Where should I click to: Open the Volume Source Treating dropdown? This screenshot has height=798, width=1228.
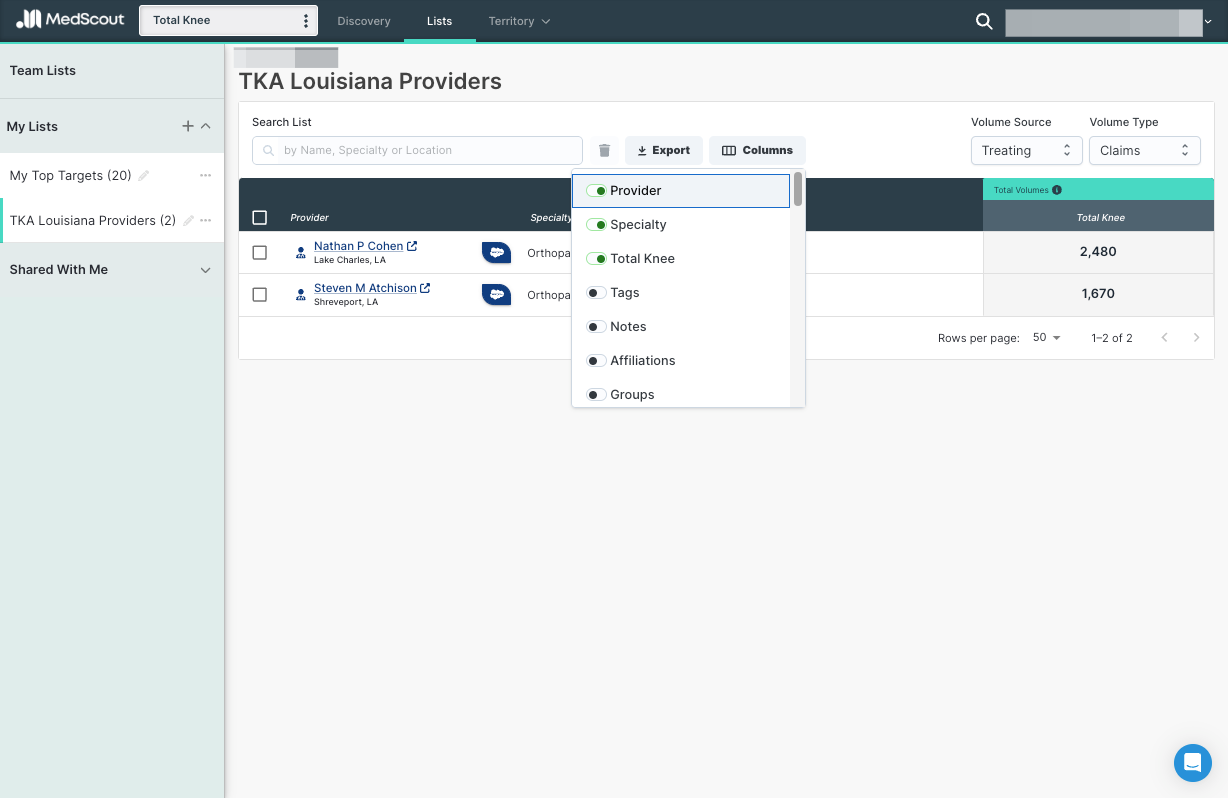click(x=1026, y=150)
